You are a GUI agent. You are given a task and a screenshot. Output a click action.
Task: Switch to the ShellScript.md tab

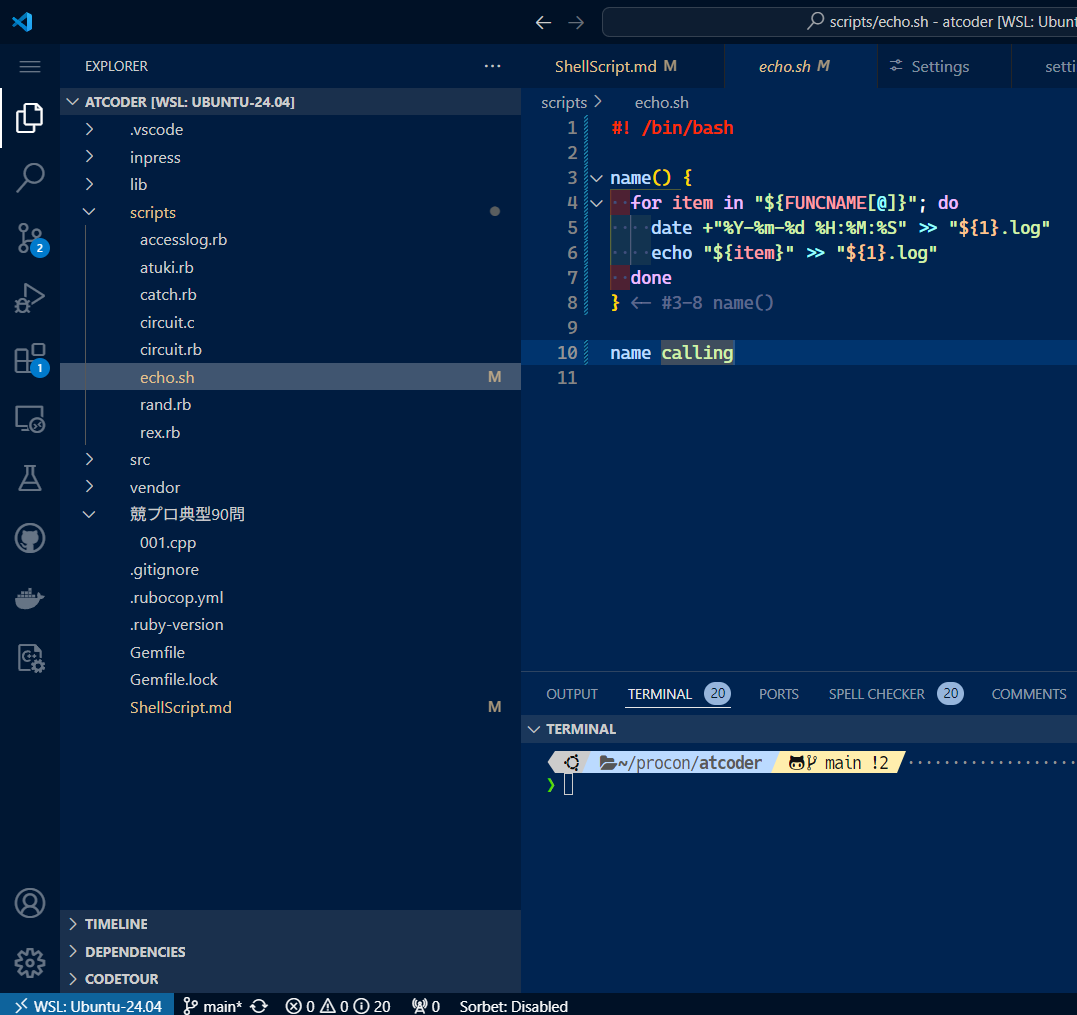pos(614,66)
